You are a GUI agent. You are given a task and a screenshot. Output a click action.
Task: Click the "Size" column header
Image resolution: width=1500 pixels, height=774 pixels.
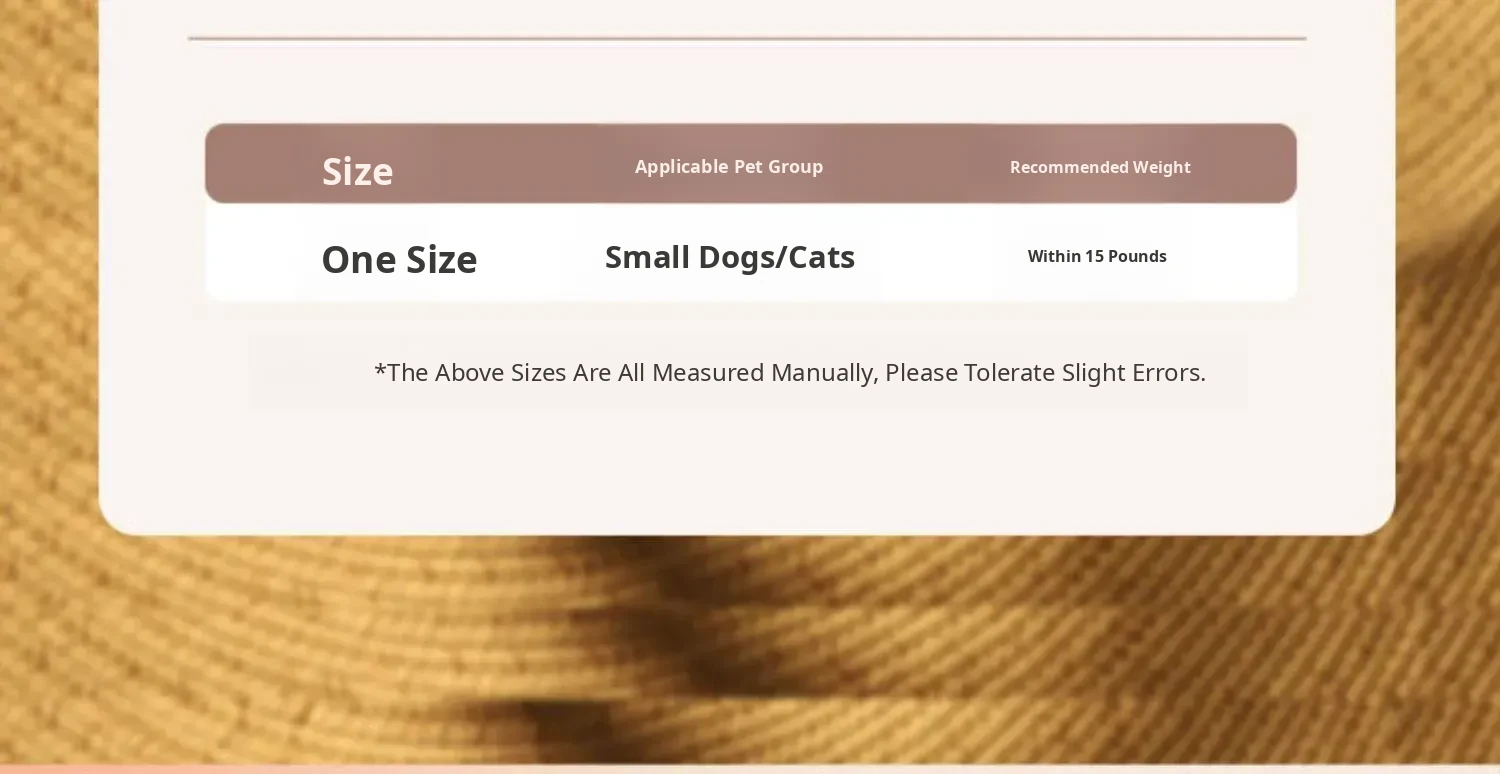(x=357, y=171)
